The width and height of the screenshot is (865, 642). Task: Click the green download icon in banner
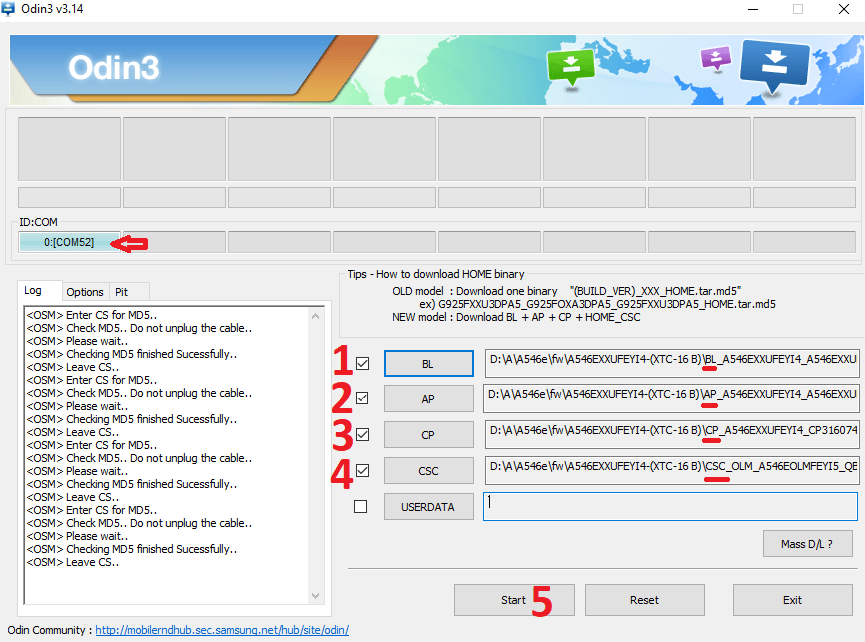coord(569,66)
